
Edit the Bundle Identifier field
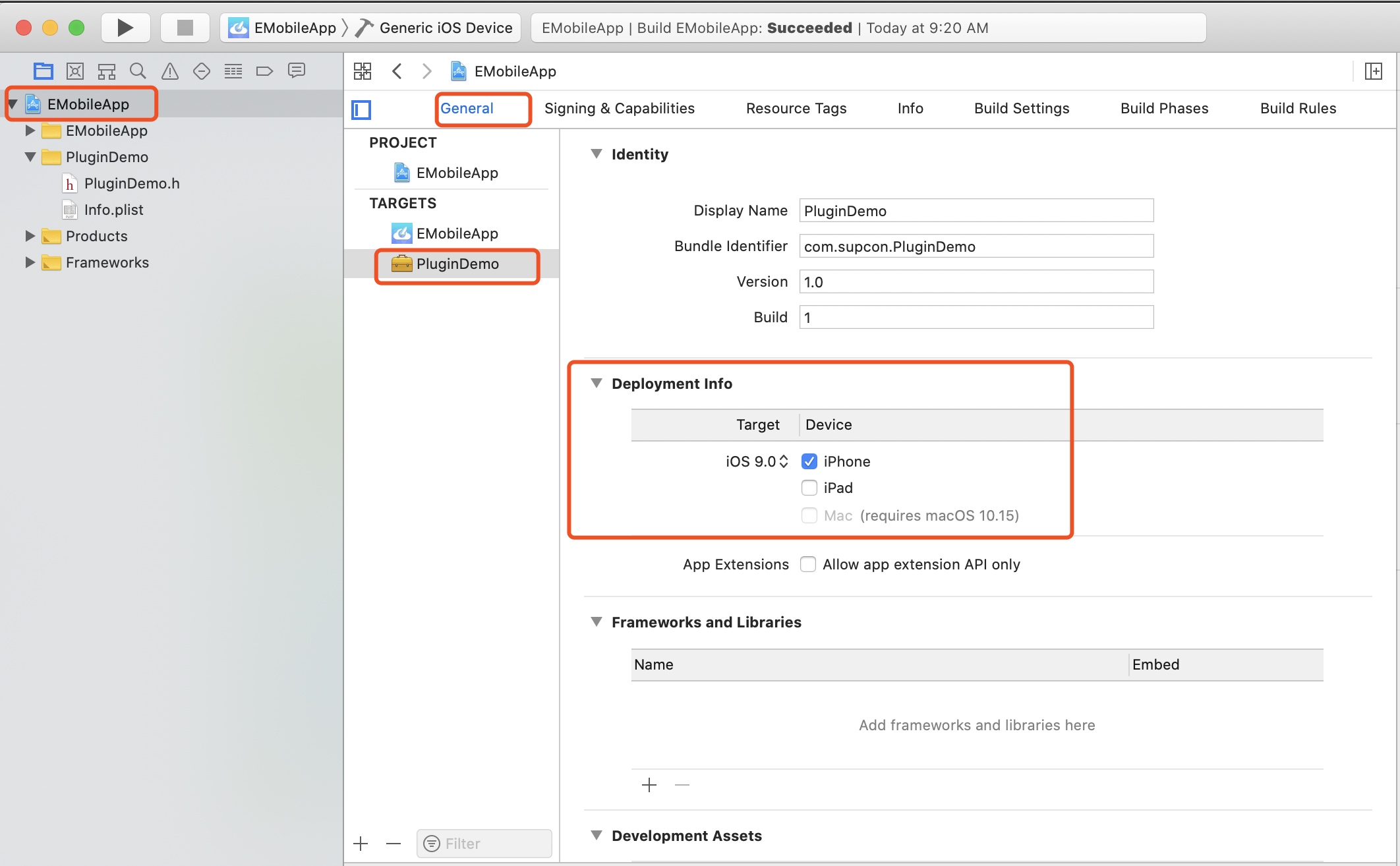click(x=976, y=246)
